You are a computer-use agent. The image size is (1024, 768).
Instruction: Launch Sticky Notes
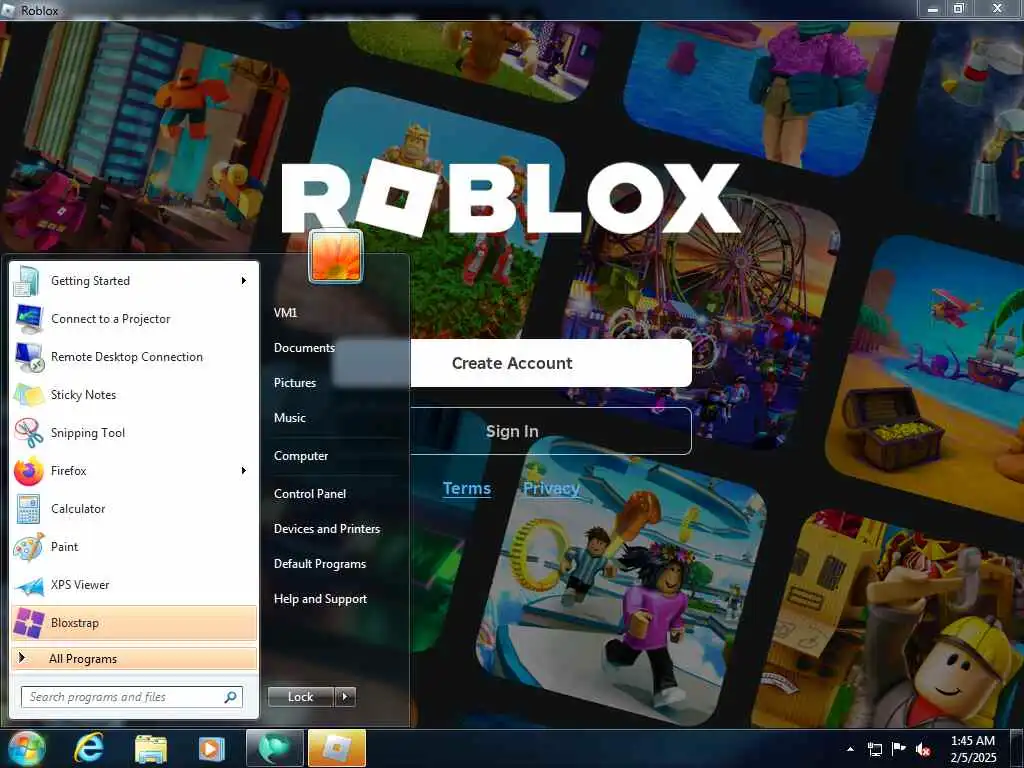pyautogui.click(x=134, y=394)
